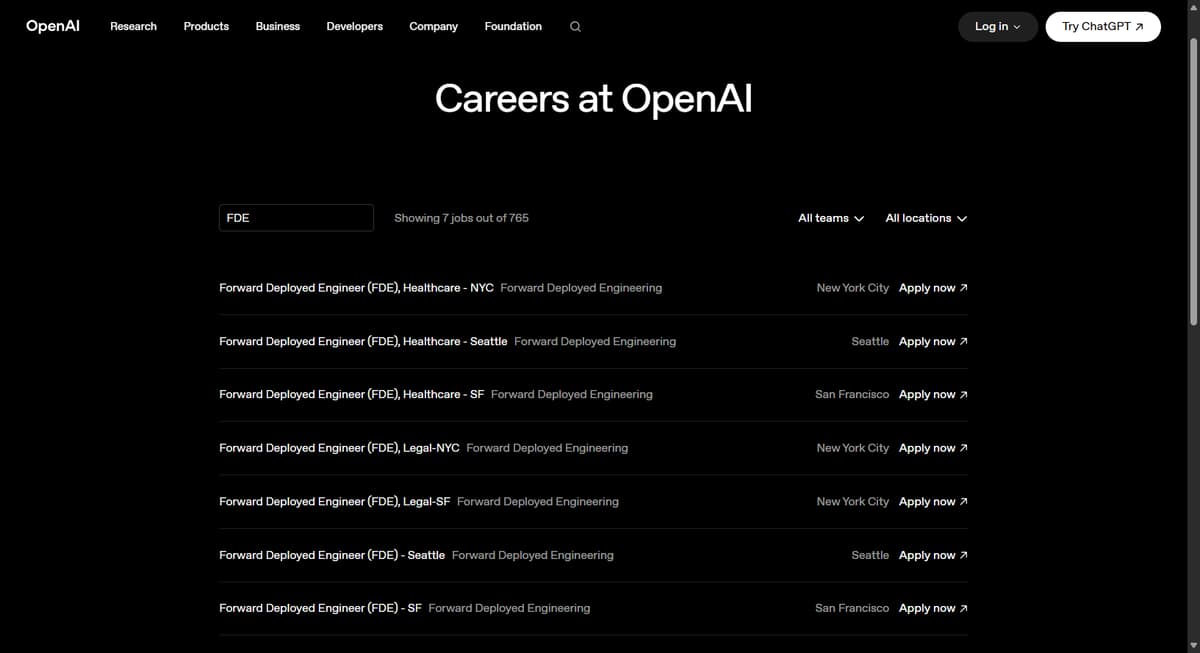Viewport: 1200px width, 653px height.
Task: Click Forward Deployed Engineering team in Legal-NYC row
Action: 547,448
